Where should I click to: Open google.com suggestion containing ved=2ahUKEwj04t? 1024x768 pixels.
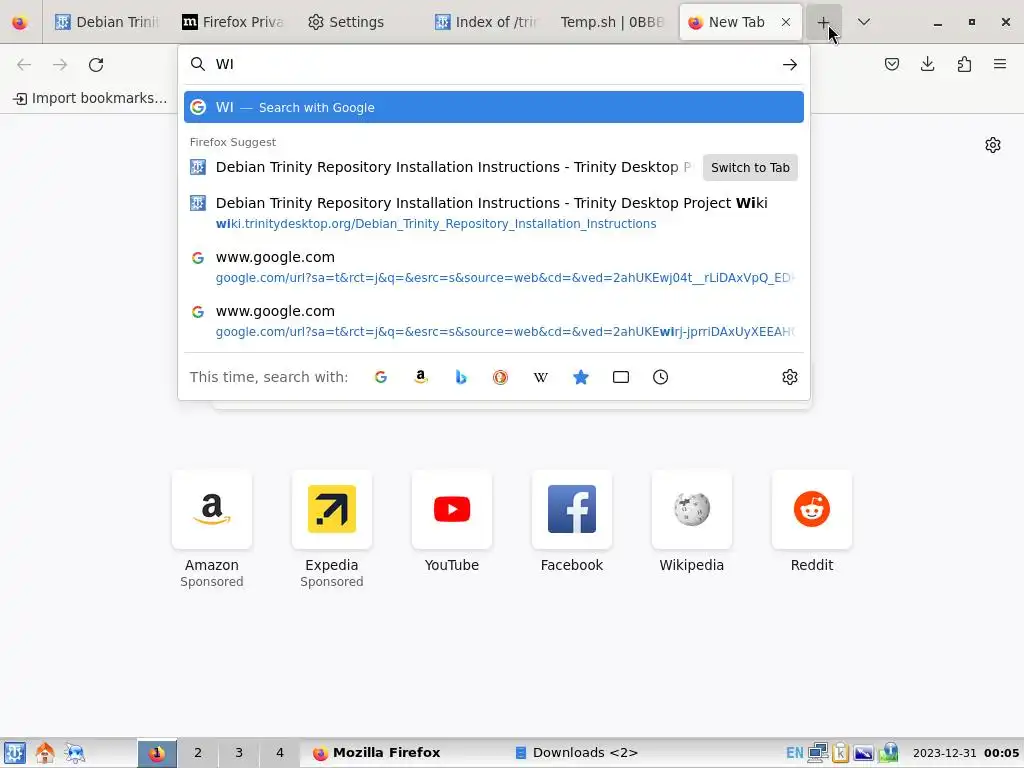coord(494,267)
